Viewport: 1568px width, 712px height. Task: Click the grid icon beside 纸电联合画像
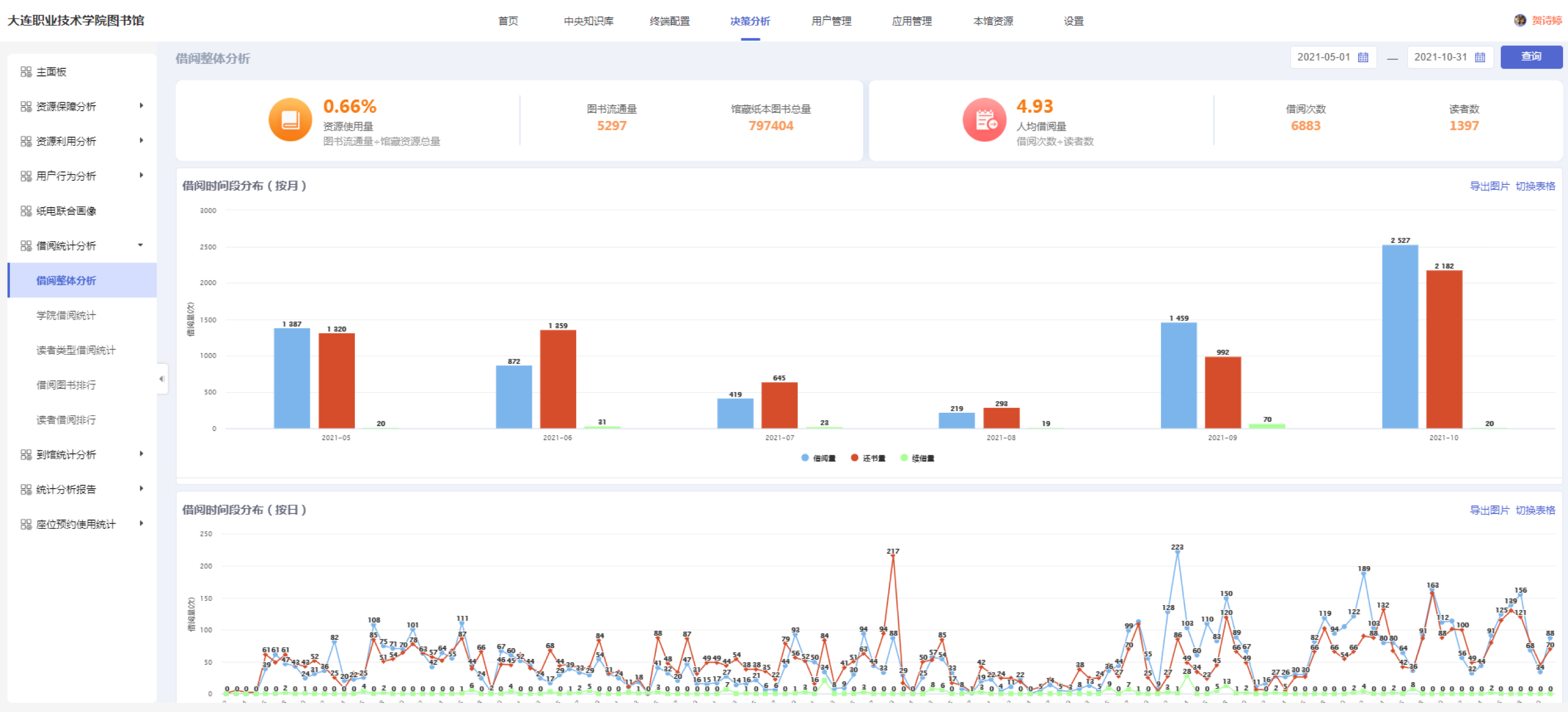pos(26,211)
